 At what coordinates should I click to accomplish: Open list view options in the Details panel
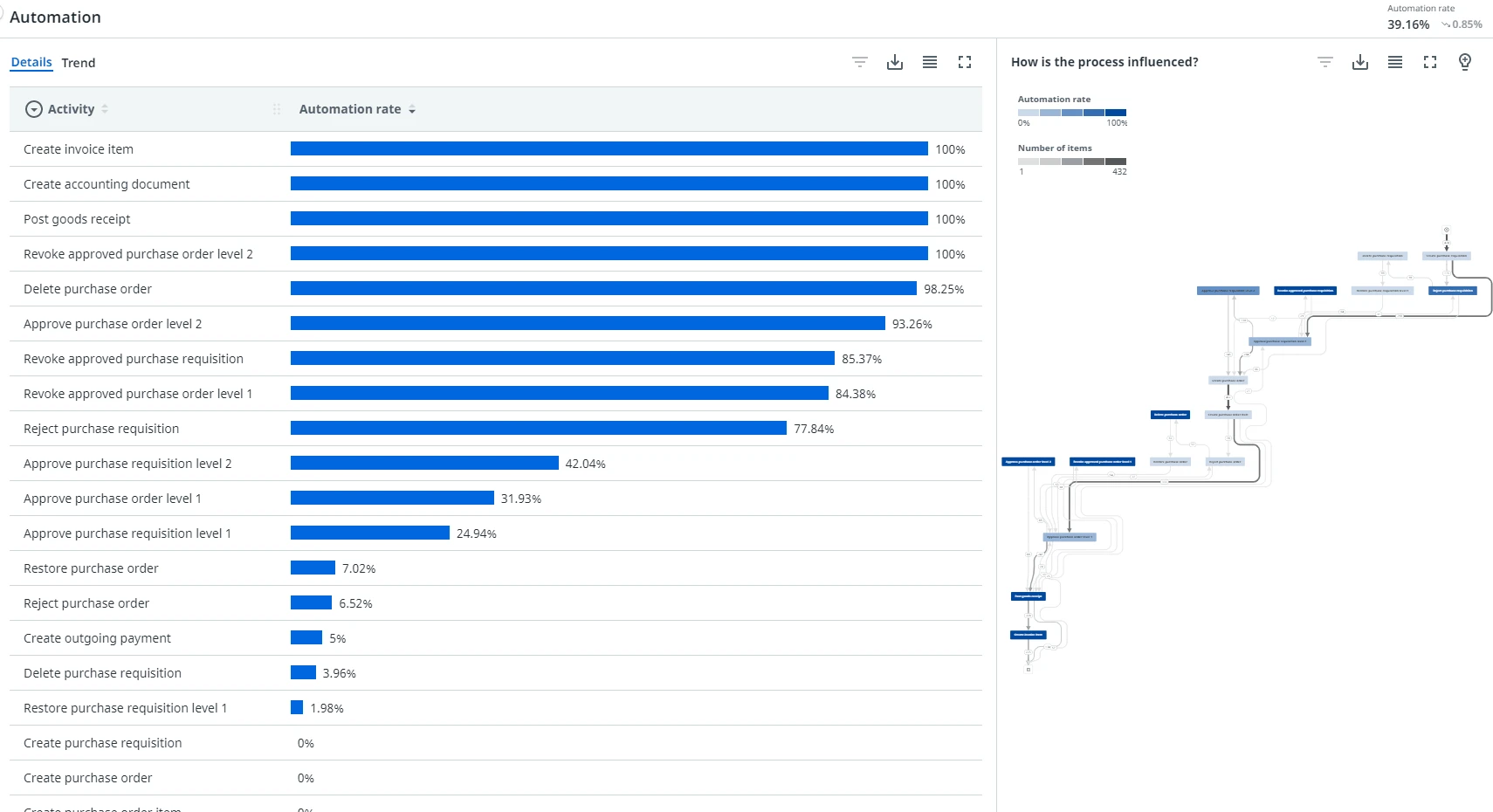pyautogui.click(x=930, y=62)
